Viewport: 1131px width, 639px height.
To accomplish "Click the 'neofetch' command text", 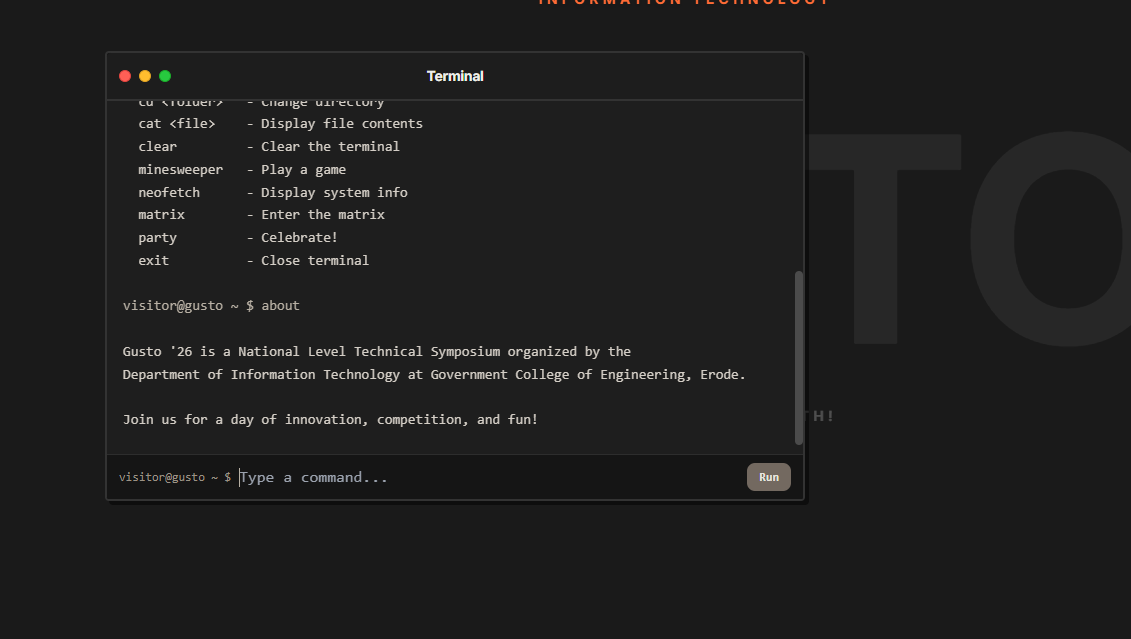I will click(x=169, y=193).
